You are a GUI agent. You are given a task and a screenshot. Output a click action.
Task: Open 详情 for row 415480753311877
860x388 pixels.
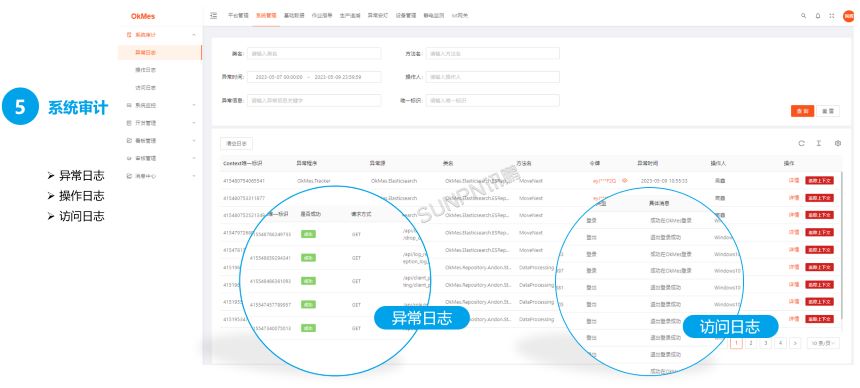click(794, 198)
